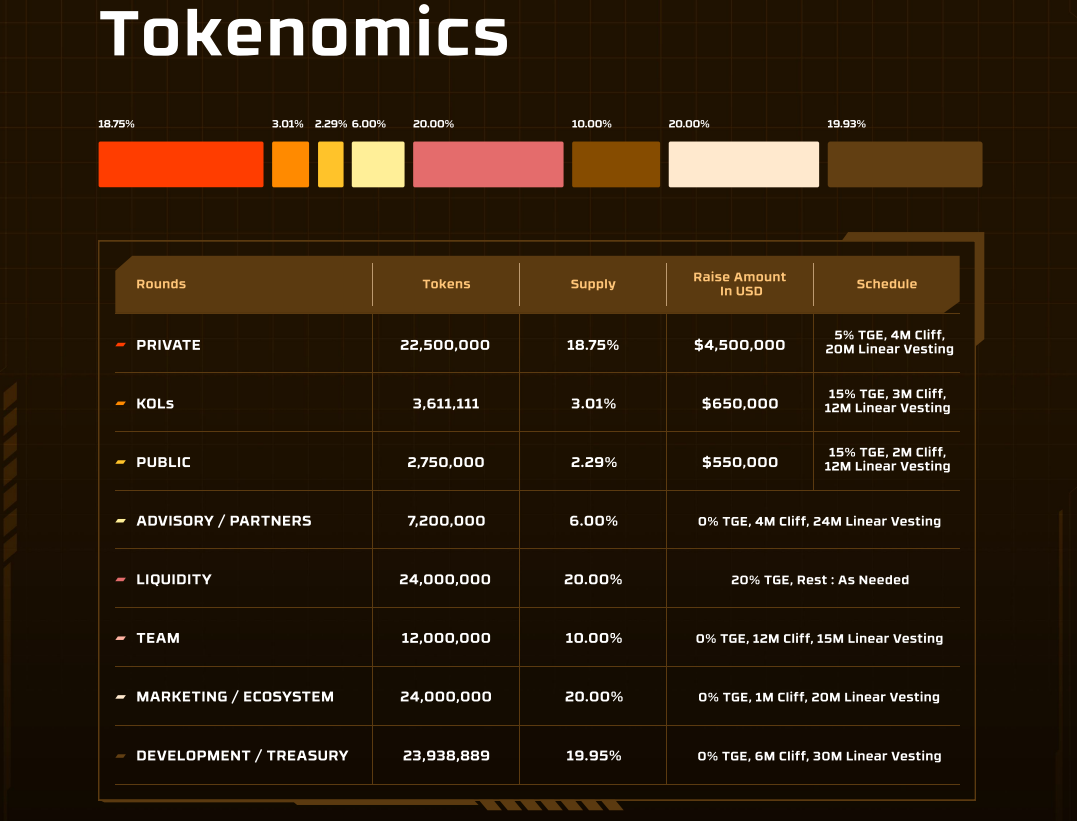Click the marker beside MARKETING / ECOSYSTEM

click(120, 697)
